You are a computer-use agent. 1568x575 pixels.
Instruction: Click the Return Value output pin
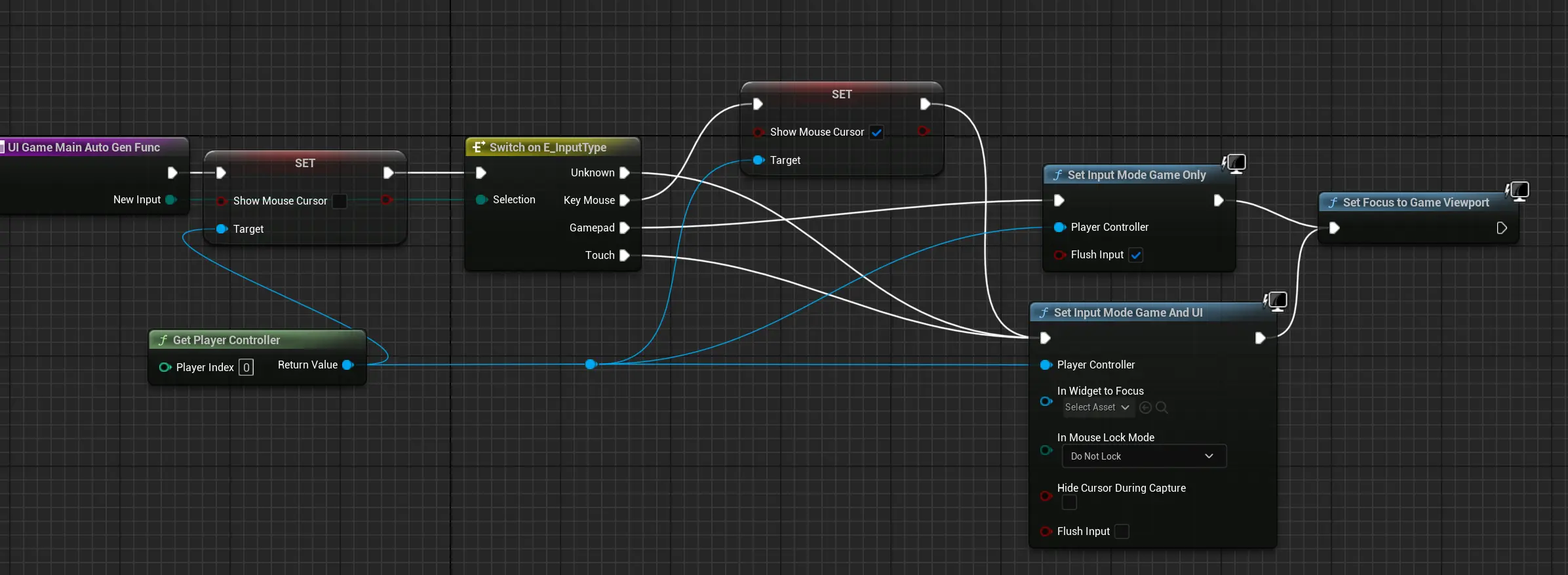tap(347, 365)
